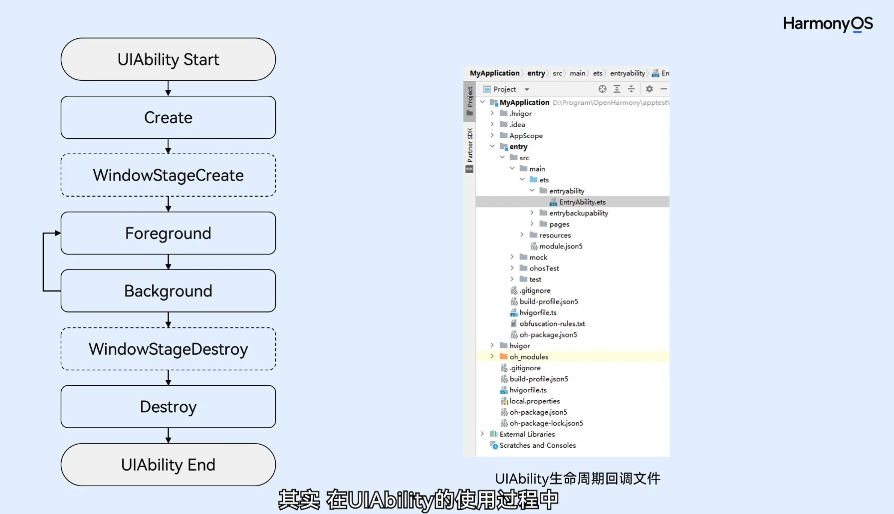Click the Expand All icon in Project toolbar
The width and height of the screenshot is (894, 514).
pos(617,89)
